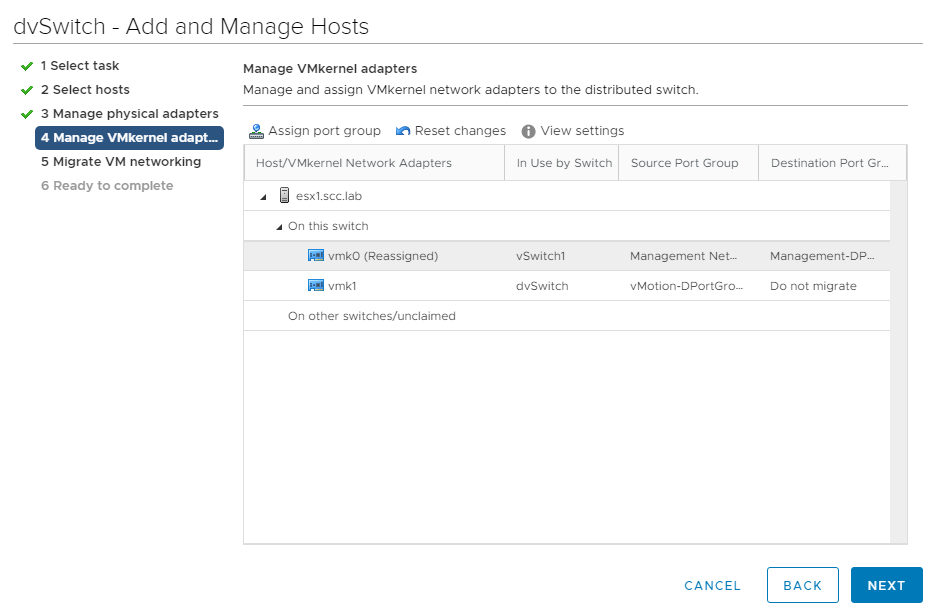The image size is (934, 610).
Task: Collapse the On this switch group
Action: 280,226
